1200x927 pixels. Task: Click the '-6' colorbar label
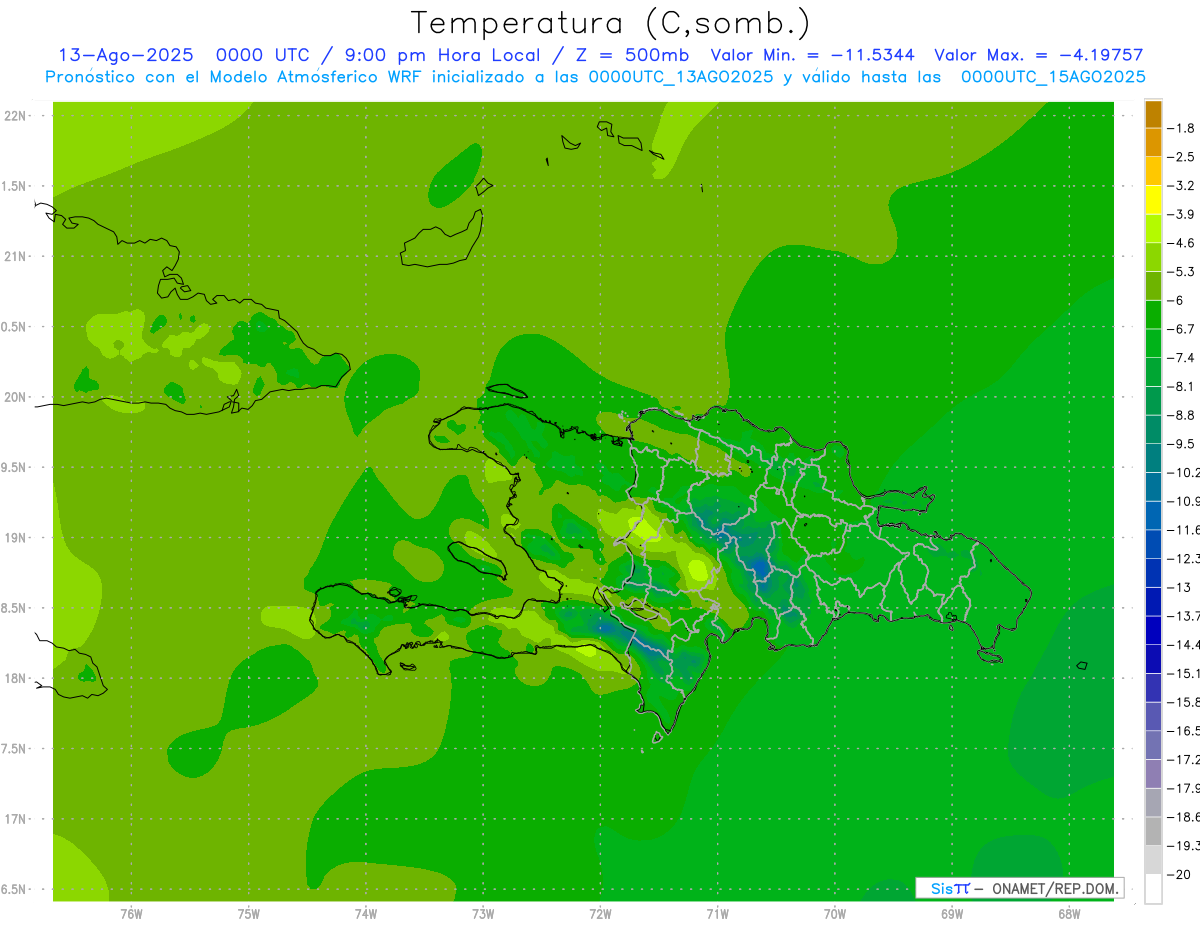click(1176, 301)
